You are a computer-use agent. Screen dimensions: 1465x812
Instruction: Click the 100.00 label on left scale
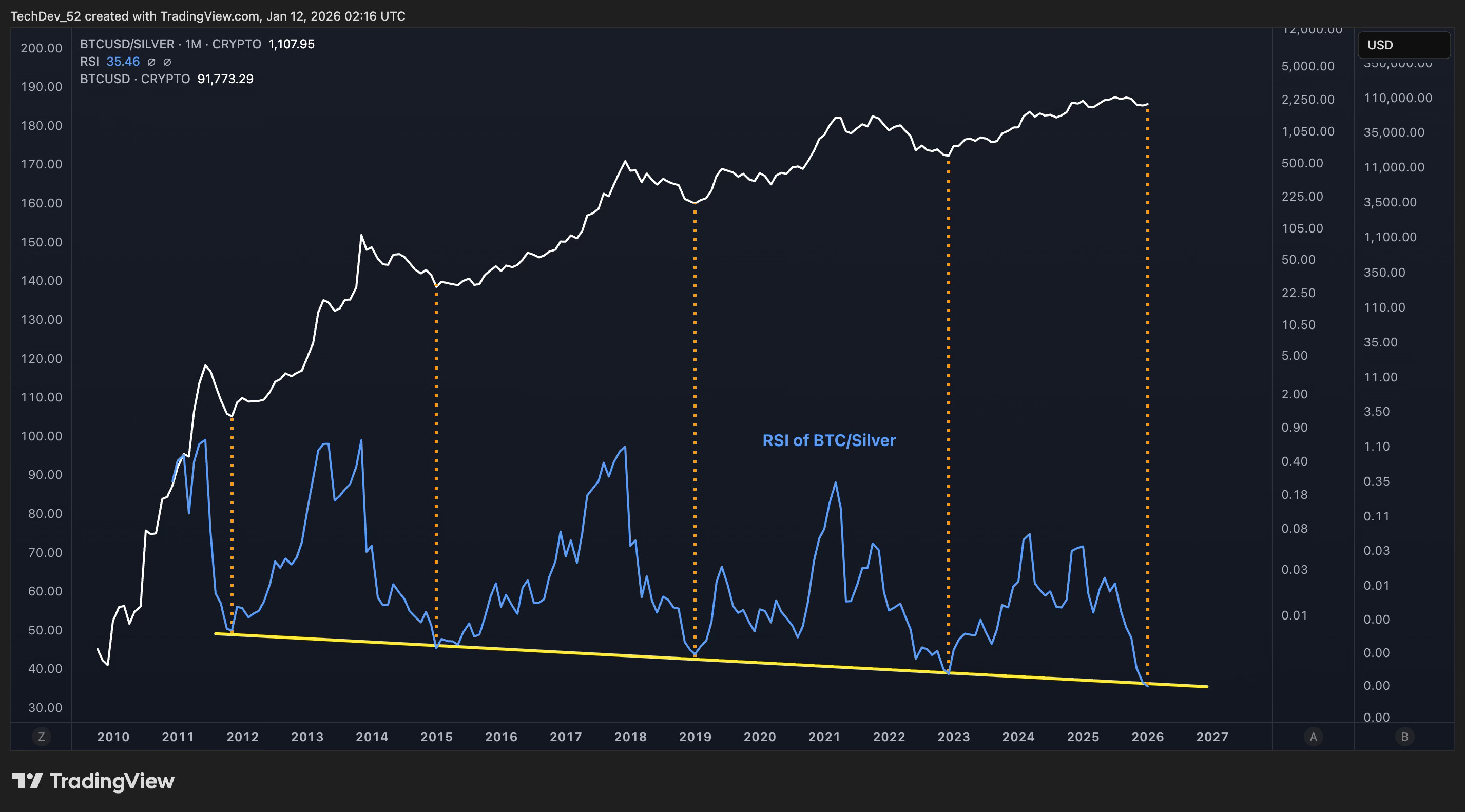[x=42, y=436]
